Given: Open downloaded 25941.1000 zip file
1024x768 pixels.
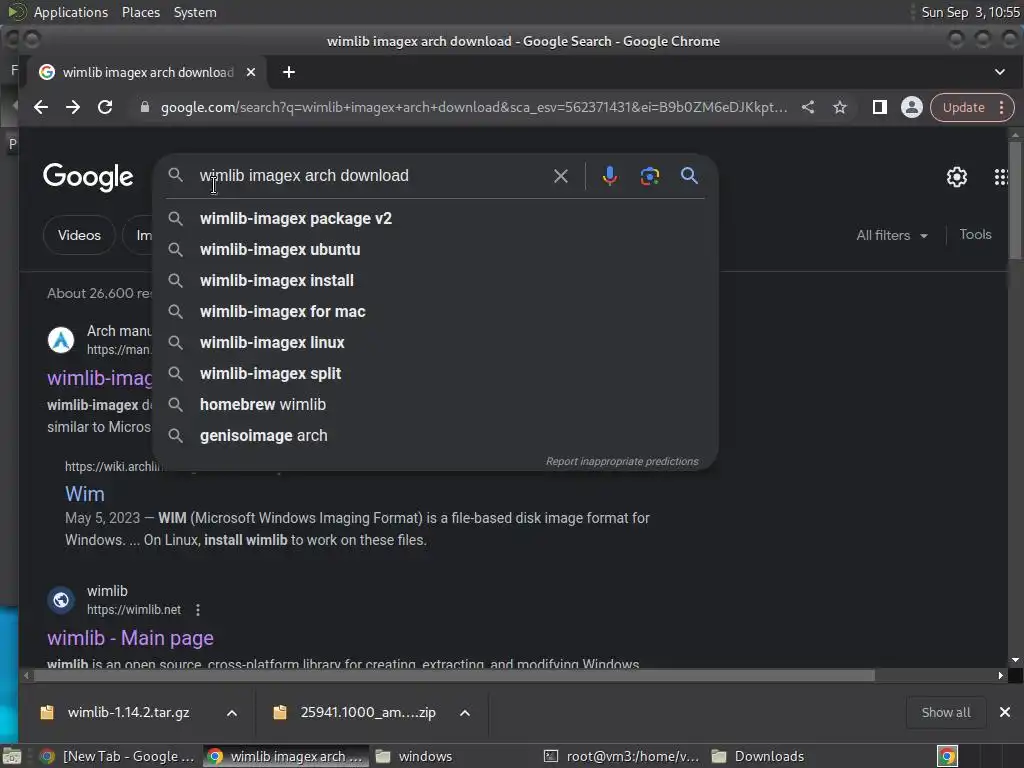Looking at the screenshot, I should point(368,712).
